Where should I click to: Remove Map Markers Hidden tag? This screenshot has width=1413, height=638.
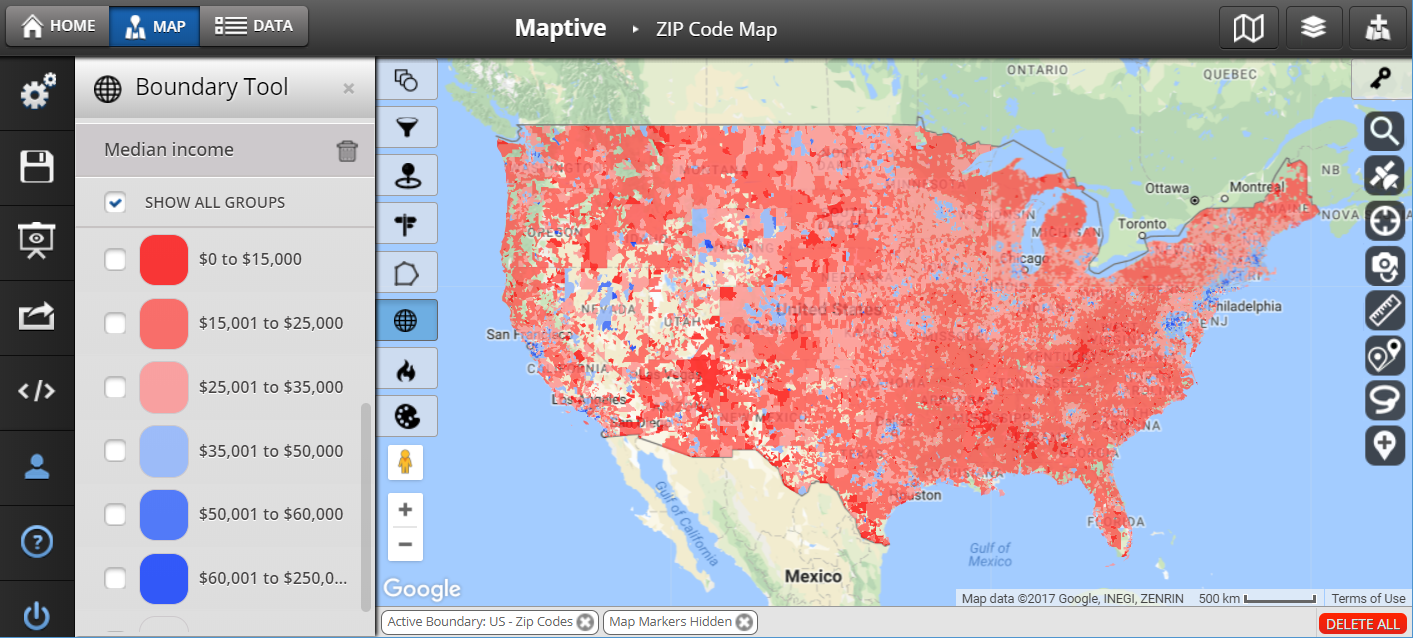coord(745,622)
